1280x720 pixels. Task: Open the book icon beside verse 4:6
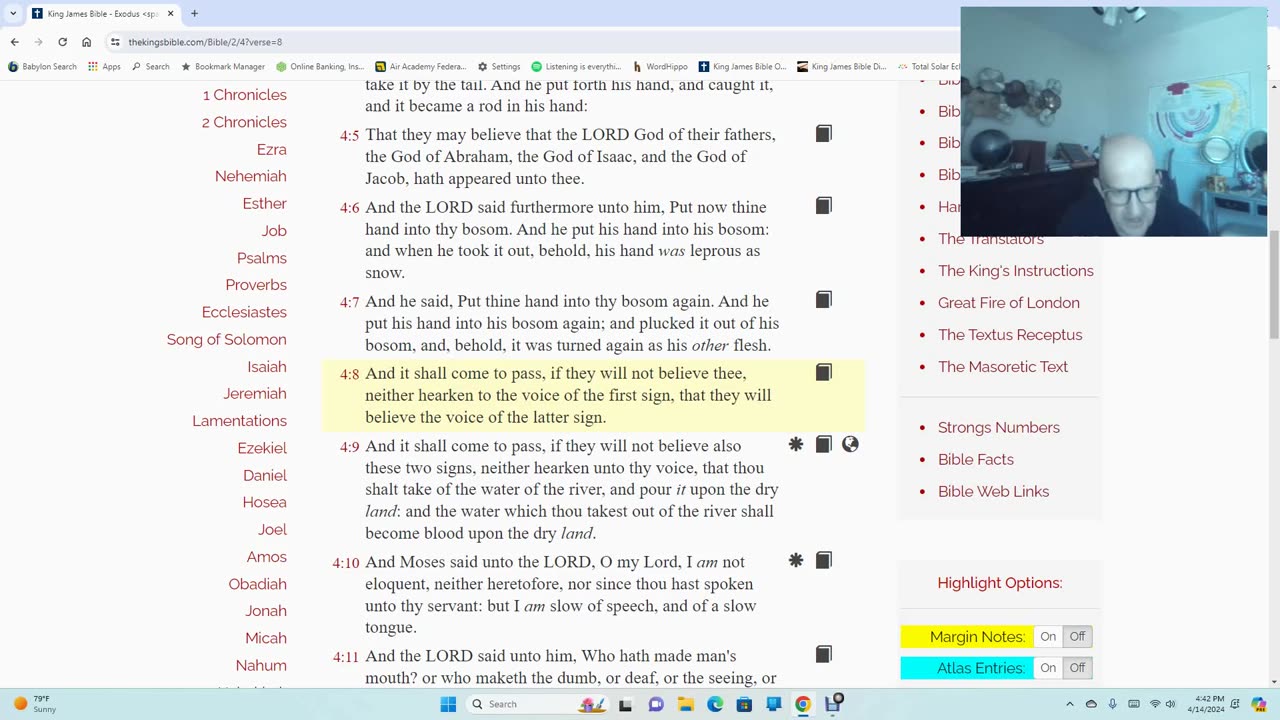point(823,206)
